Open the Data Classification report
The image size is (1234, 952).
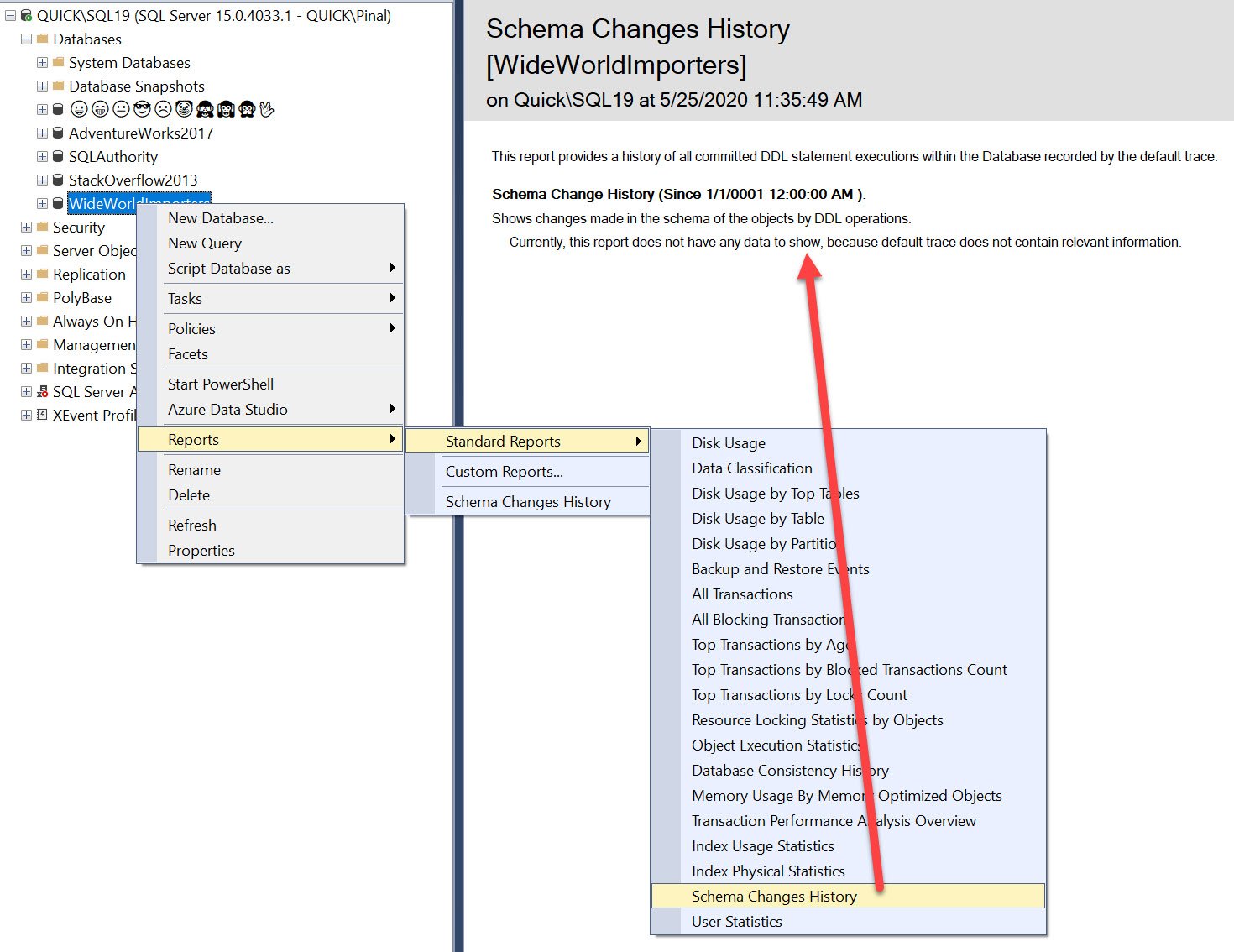848,468
